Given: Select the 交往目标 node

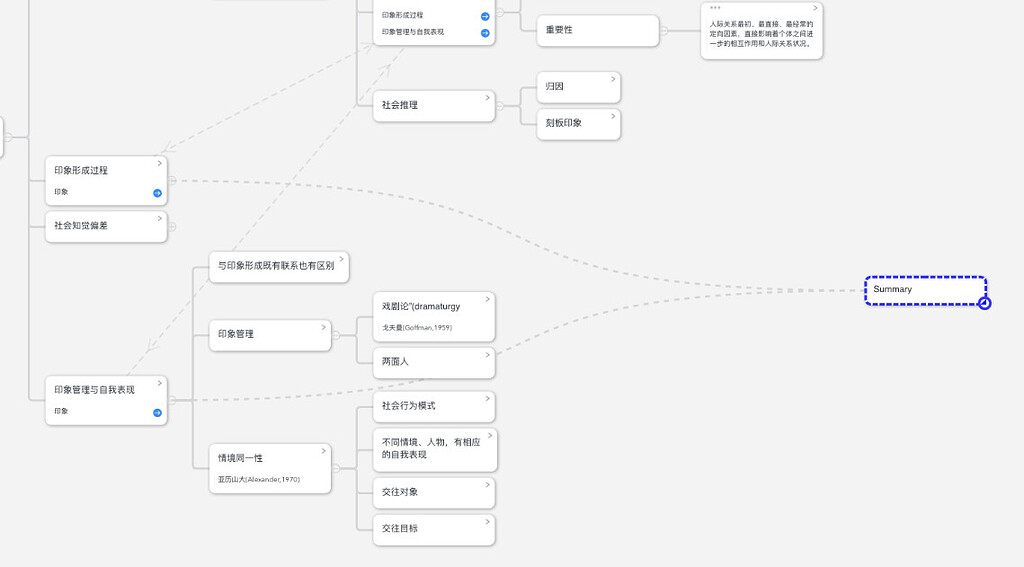Looking at the screenshot, I should pos(432,529).
